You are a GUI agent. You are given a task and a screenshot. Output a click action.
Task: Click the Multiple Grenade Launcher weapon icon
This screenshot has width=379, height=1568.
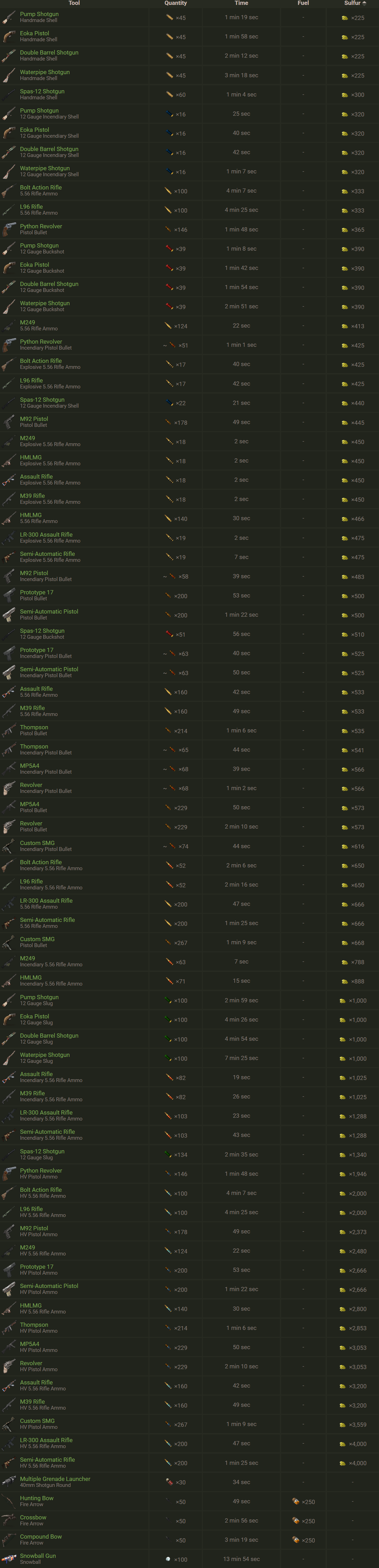point(8,1482)
